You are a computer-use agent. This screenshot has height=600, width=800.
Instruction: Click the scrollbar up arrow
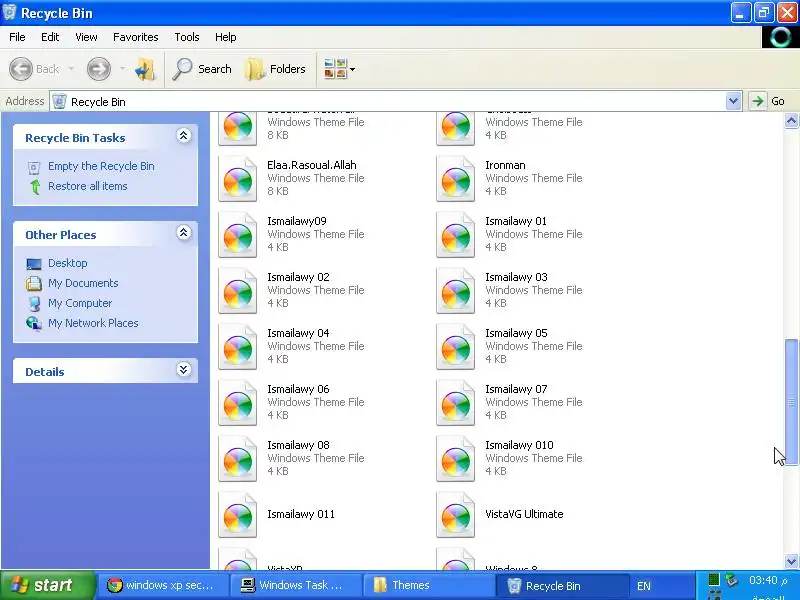click(791, 121)
